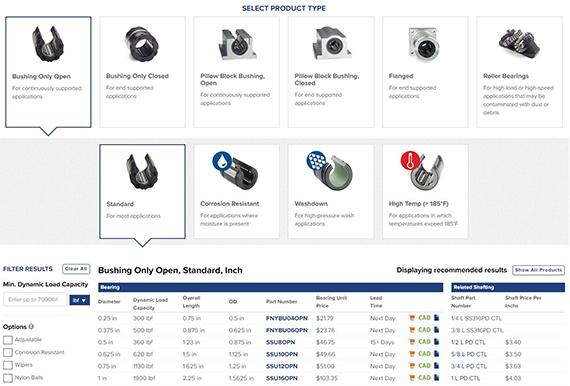Click Show All Products button
570x386 pixels.
[538, 270]
